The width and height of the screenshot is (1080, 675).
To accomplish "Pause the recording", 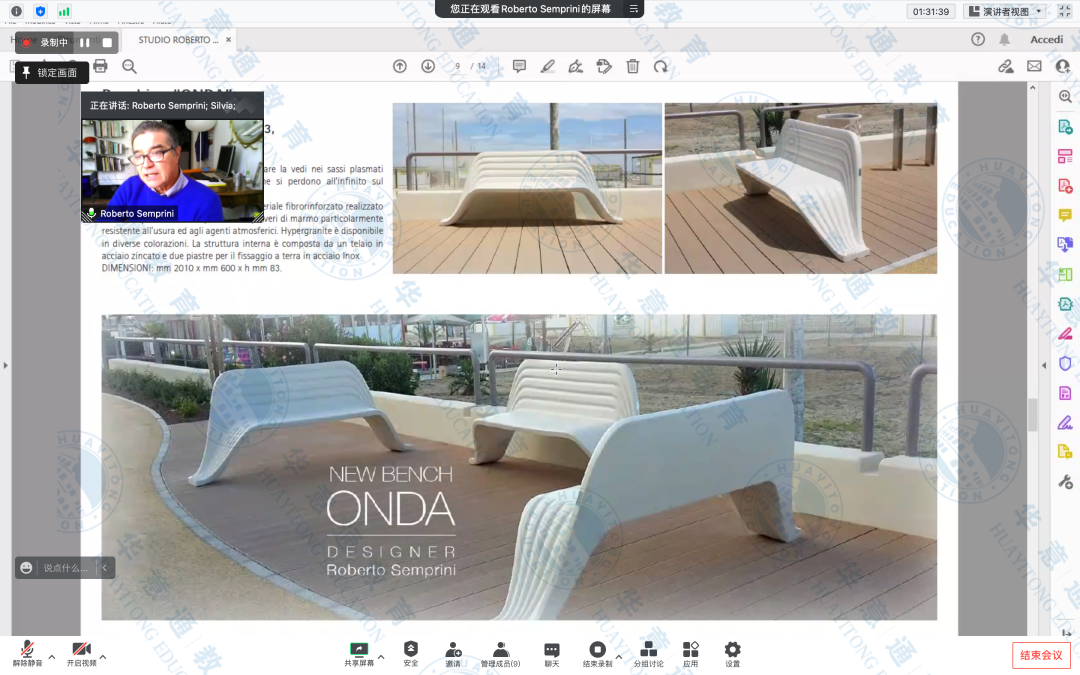I will point(85,43).
